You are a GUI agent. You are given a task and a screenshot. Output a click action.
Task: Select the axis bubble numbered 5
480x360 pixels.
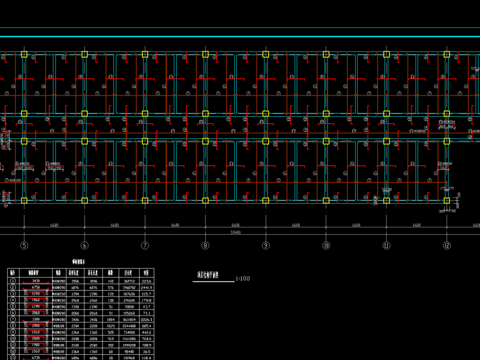pos(24,246)
